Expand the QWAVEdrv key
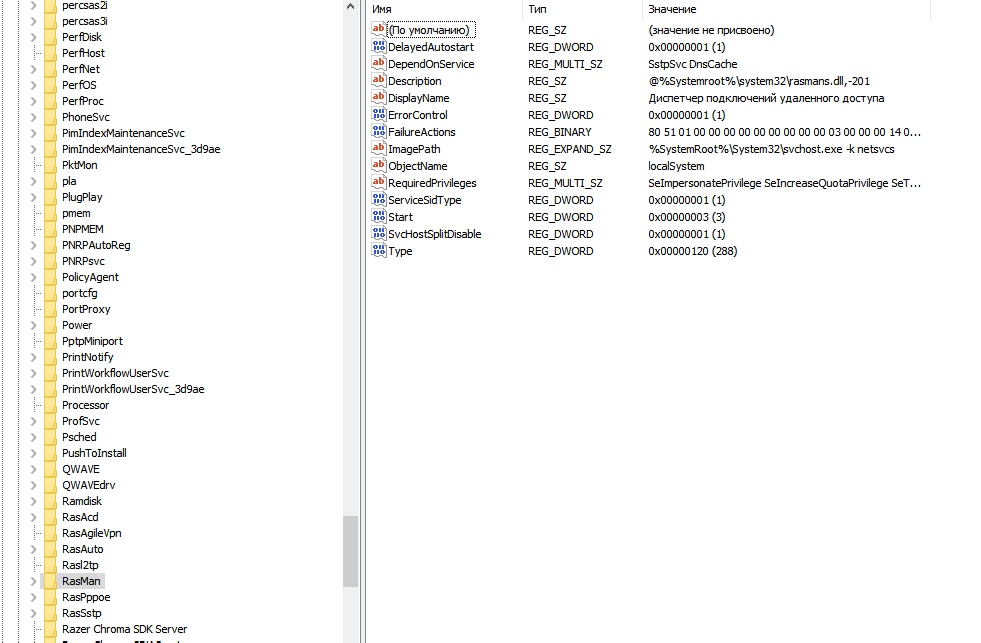 click(34, 485)
